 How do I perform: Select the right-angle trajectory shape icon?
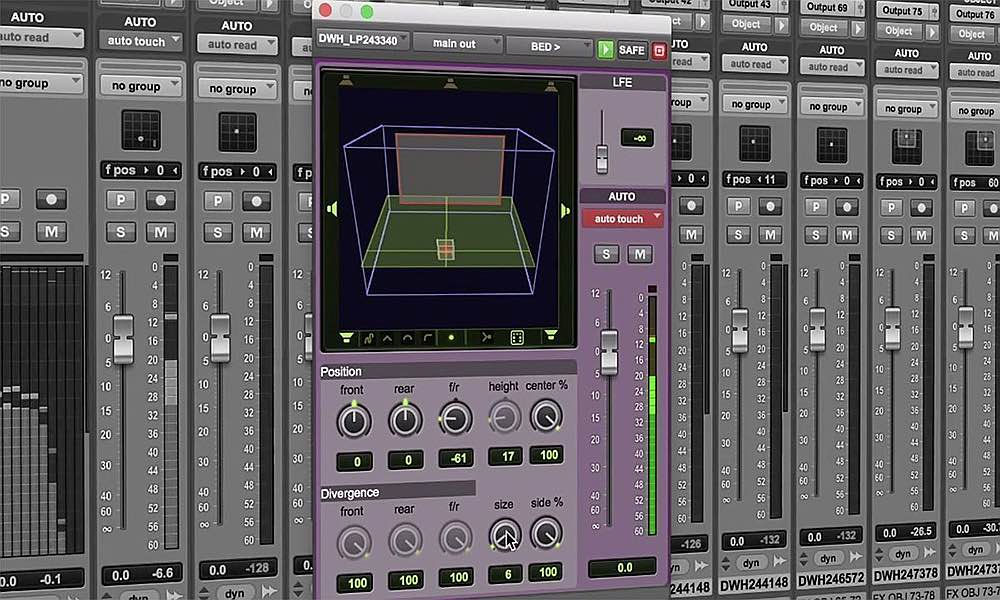click(426, 338)
